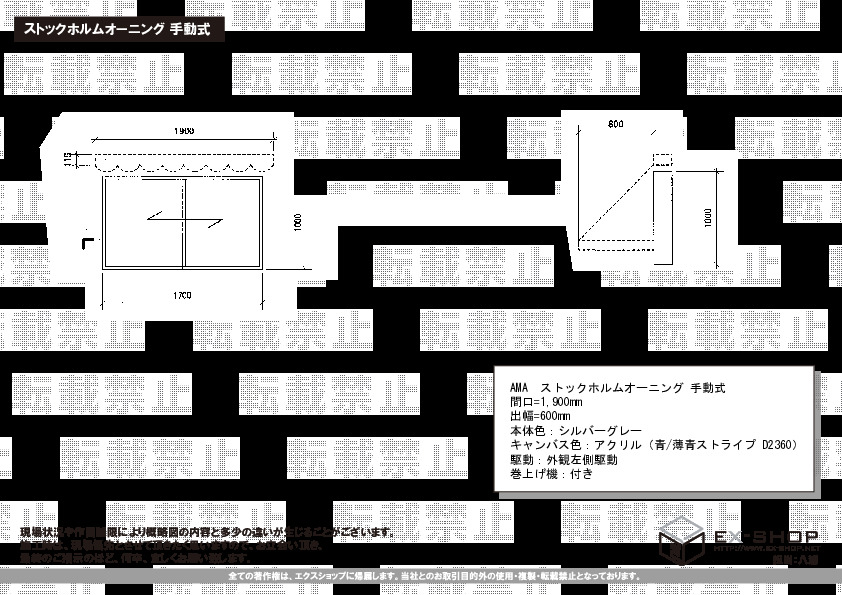The image size is (842, 595).
Task: Click the EX-SHOP brand name text
Action: click(x=765, y=537)
